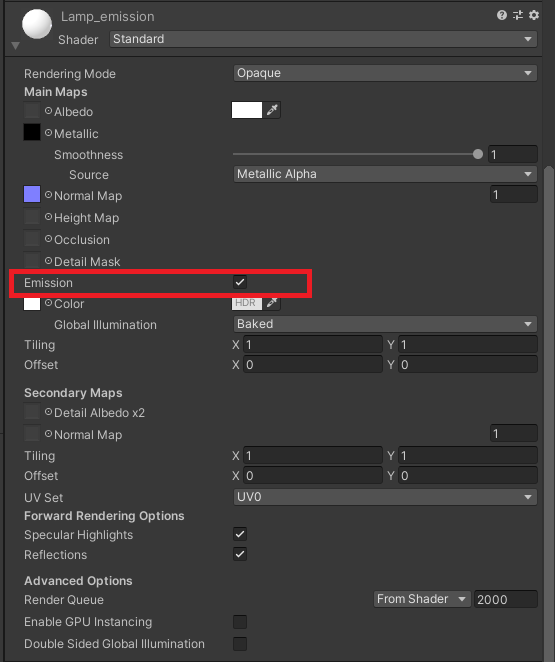Image resolution: width=555 pixels, height=662 pixels.
Task: Pick Albedo color with the eyedropper
Action: pyautogui.click(x=272, y=110)
